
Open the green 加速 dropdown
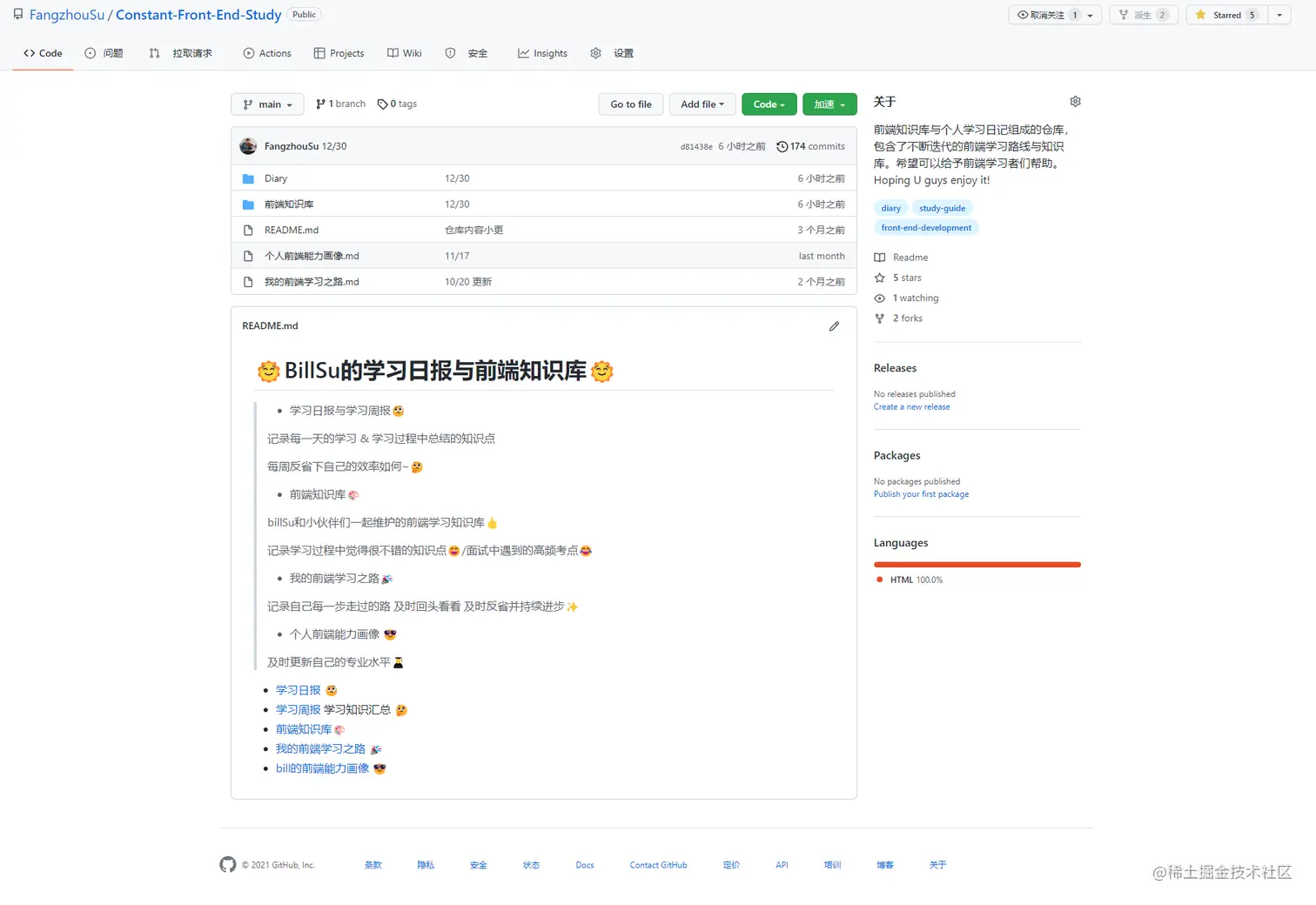pos(829,104)
